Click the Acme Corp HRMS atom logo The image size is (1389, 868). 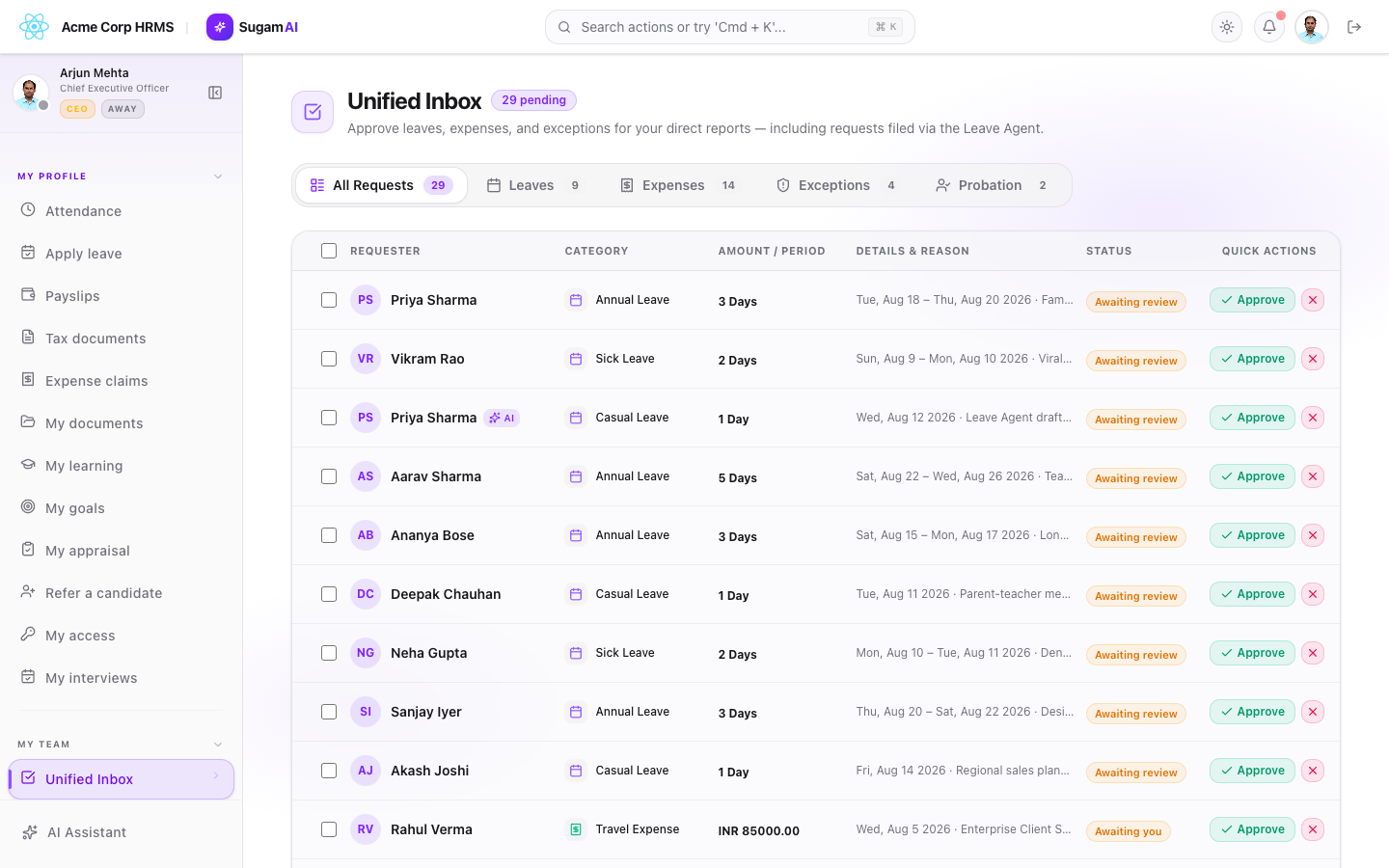point(34,27)
